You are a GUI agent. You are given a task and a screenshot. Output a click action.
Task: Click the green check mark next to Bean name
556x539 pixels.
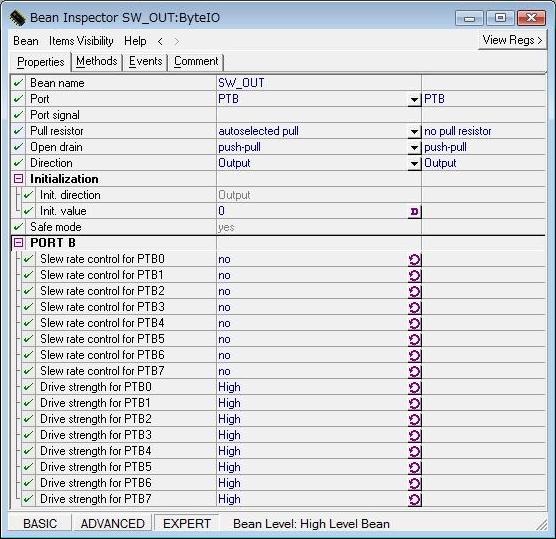pos(18,83)
